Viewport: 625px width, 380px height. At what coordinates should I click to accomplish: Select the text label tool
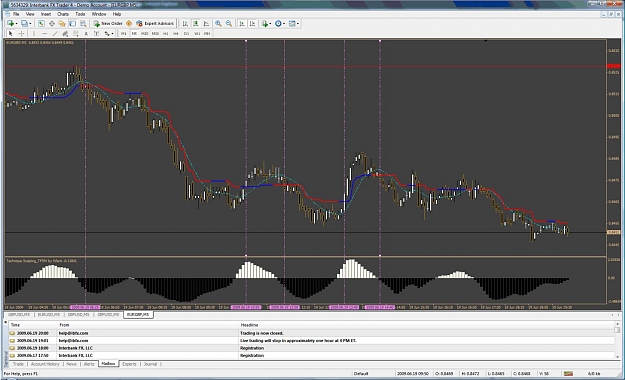[x=96, y=33]
